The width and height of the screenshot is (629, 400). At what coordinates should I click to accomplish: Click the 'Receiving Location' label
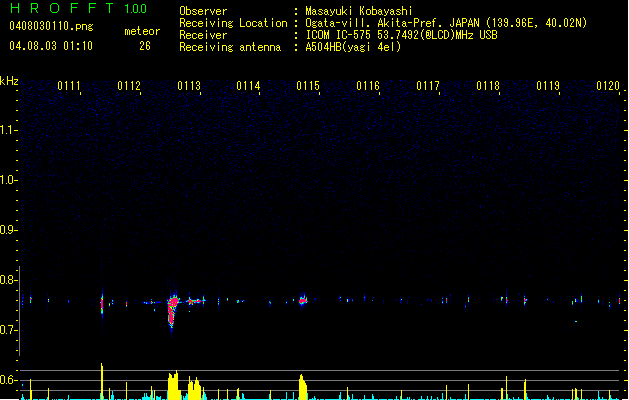233,23
